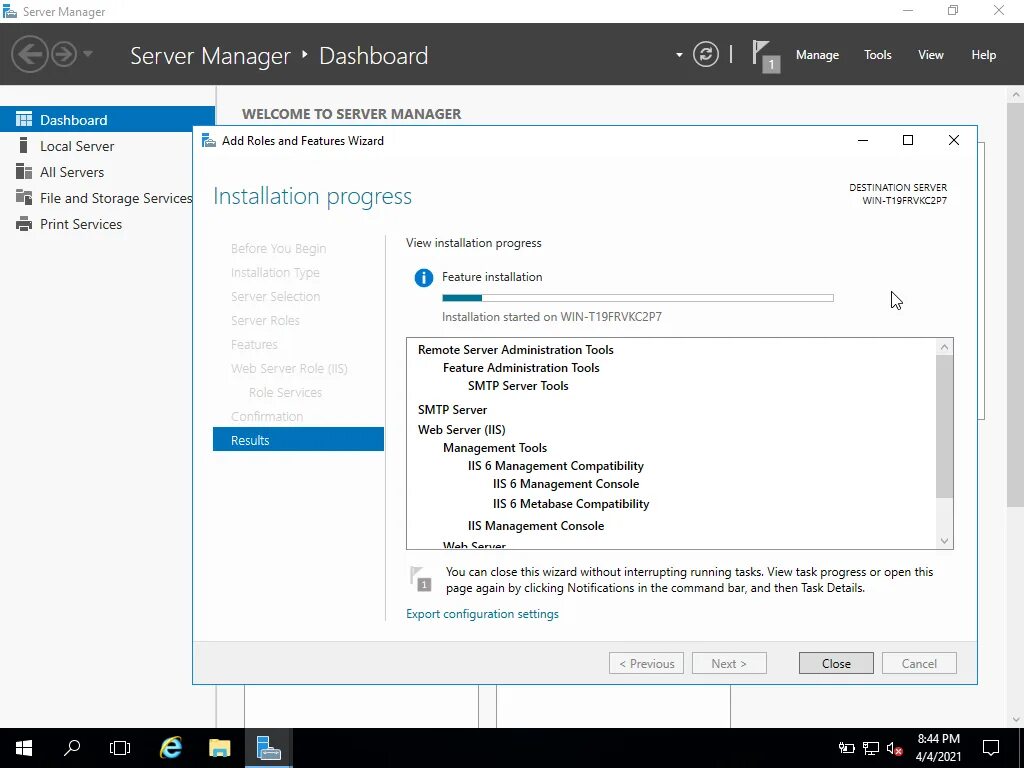1024x768 pixels.
Task: Open the View menu
Action: [x=930, y=55]
